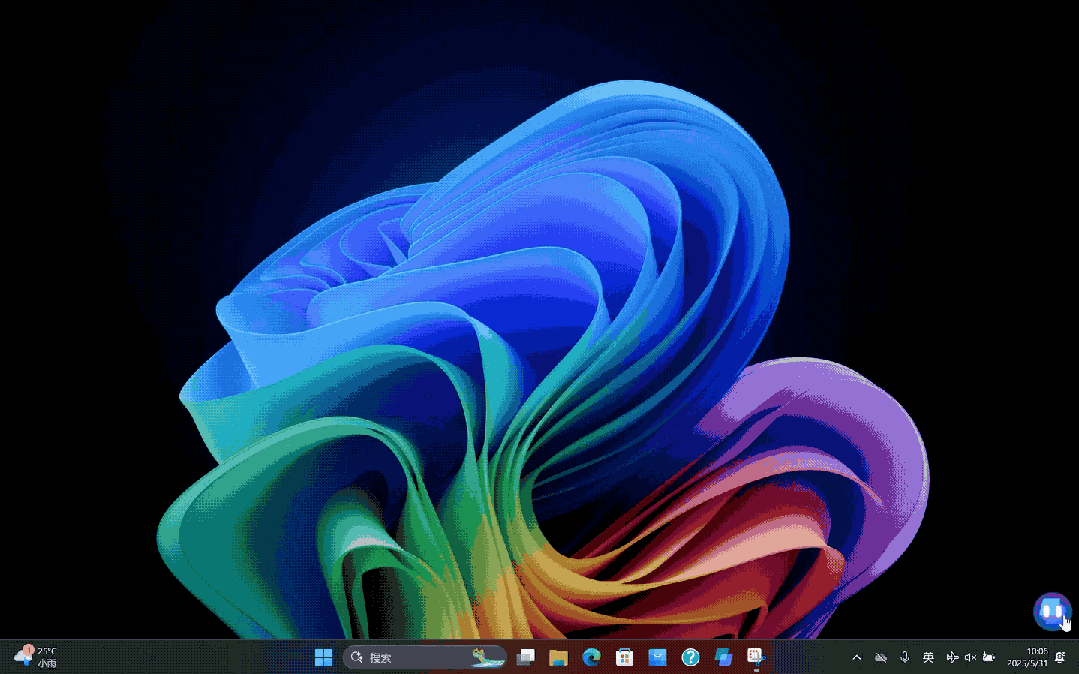This screenshot has width=1079, height=674.
Task: Open the Get Help question mark app
Action: [x=690, y=657]
